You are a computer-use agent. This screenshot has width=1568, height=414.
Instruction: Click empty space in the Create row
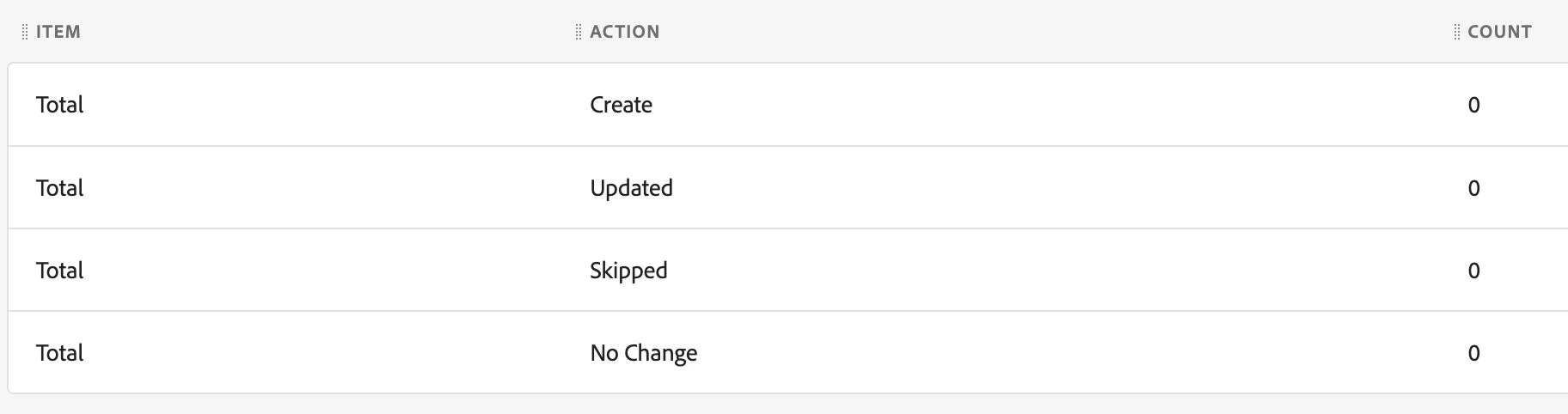[x=1032, y=105]
